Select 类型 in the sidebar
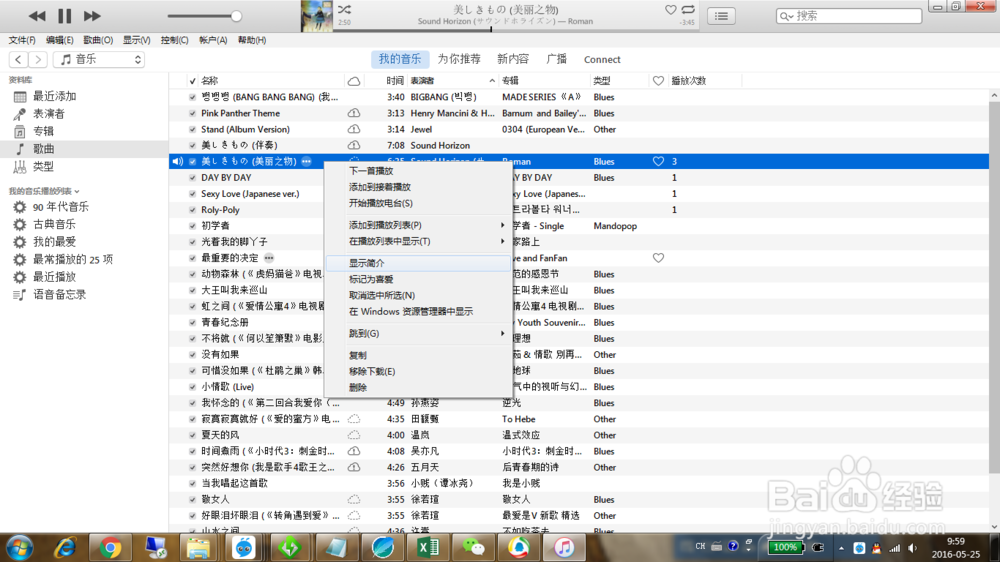 (x=43, y=167)
